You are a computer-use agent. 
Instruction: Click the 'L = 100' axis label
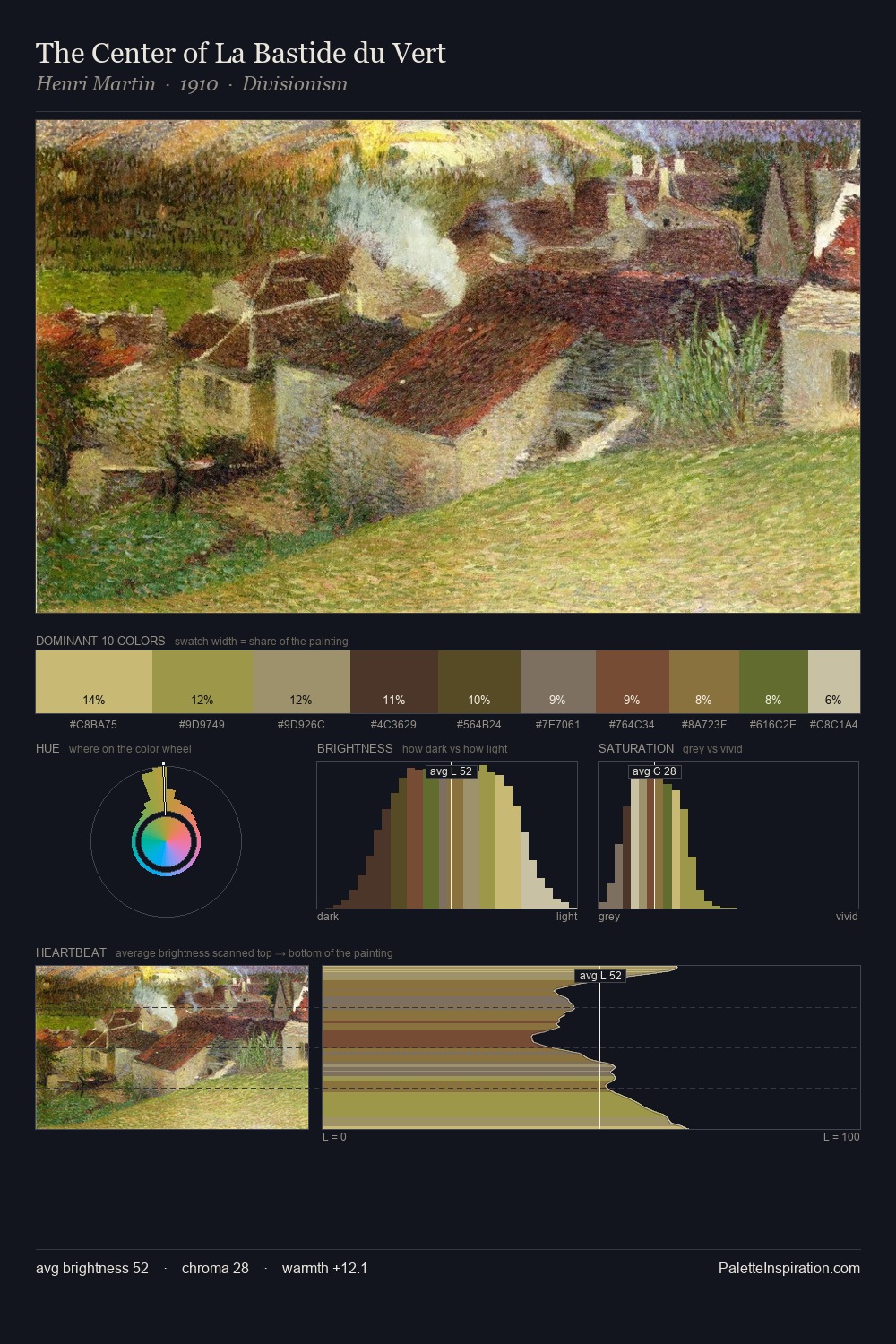click(841, 1137)
